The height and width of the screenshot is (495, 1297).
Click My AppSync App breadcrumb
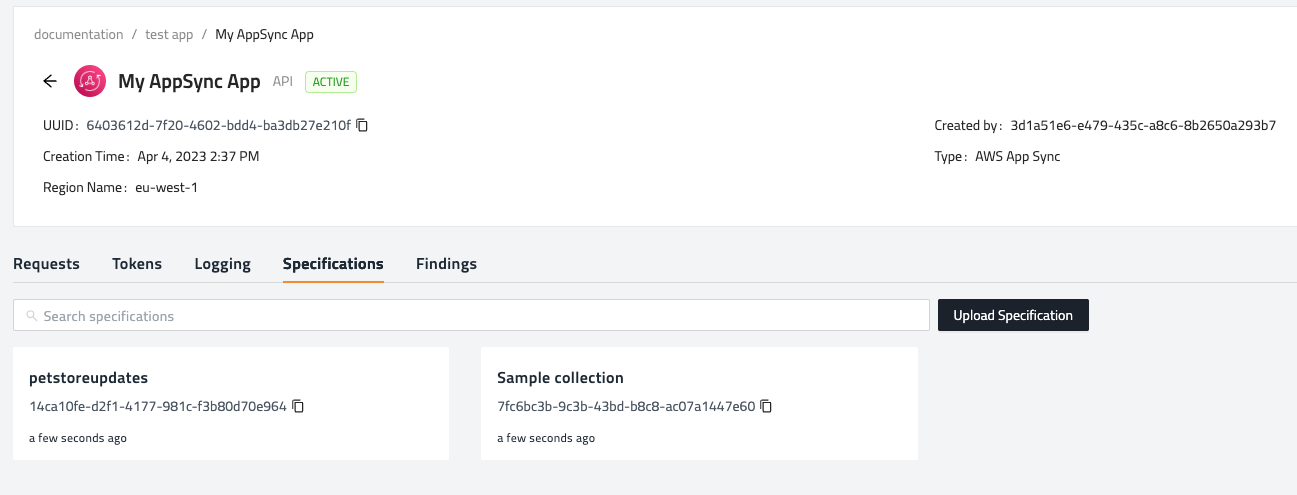tap(264, 34)
